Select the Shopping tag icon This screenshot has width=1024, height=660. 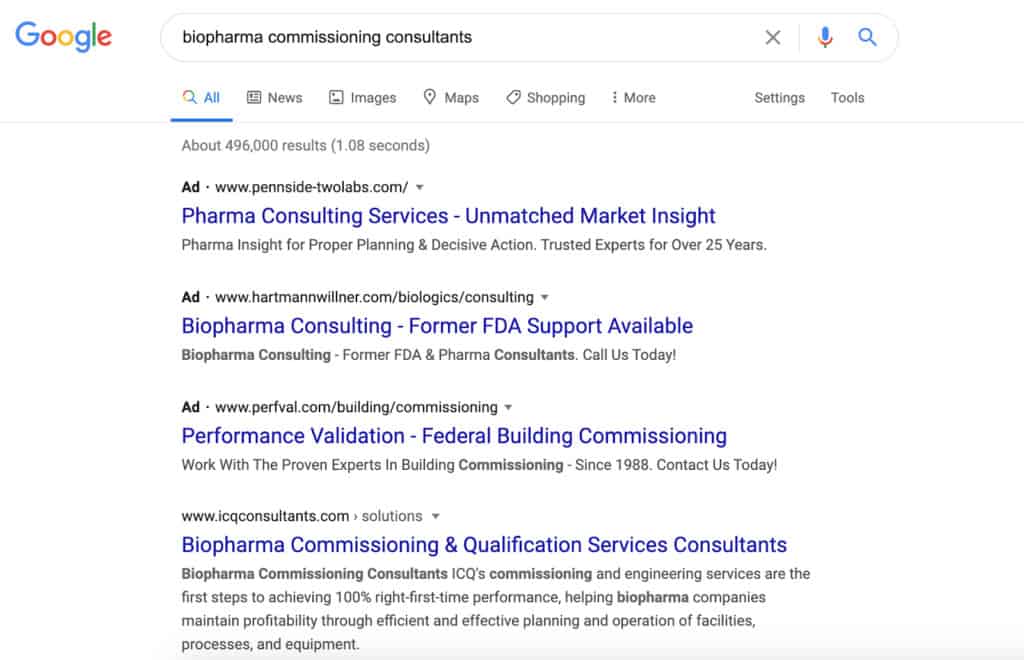[513, 97]
